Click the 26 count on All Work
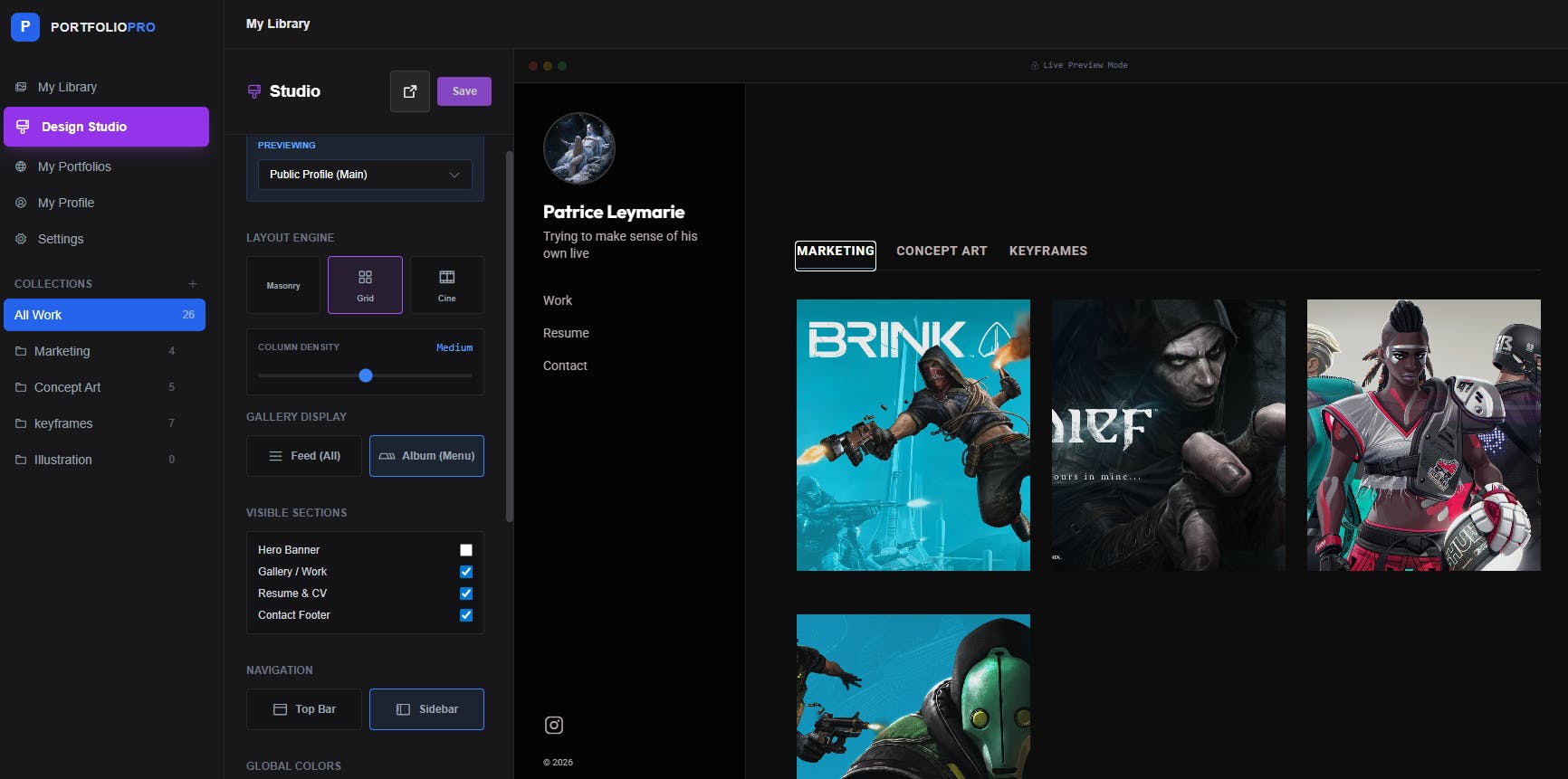The image size is (1568, 779). click(188, 315)
